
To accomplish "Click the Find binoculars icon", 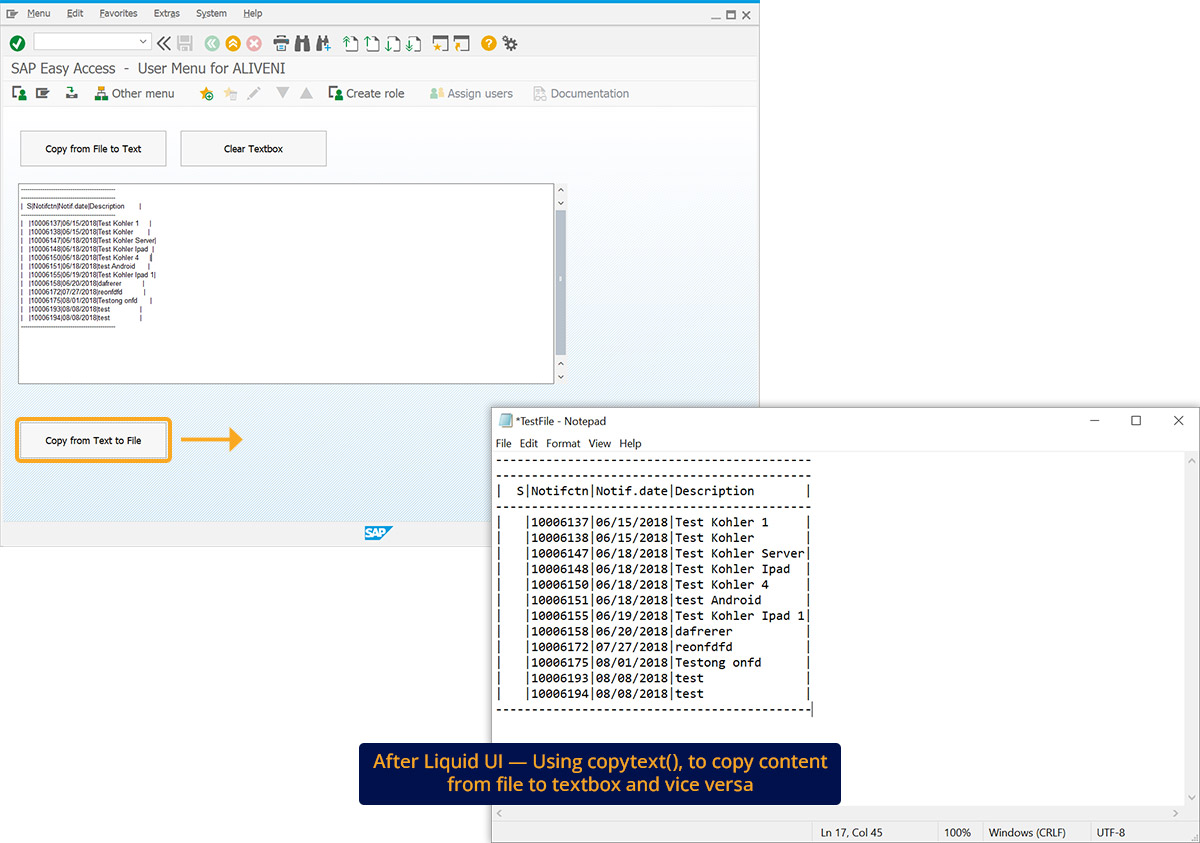I will pyautogui.click(x=302, y=43).
